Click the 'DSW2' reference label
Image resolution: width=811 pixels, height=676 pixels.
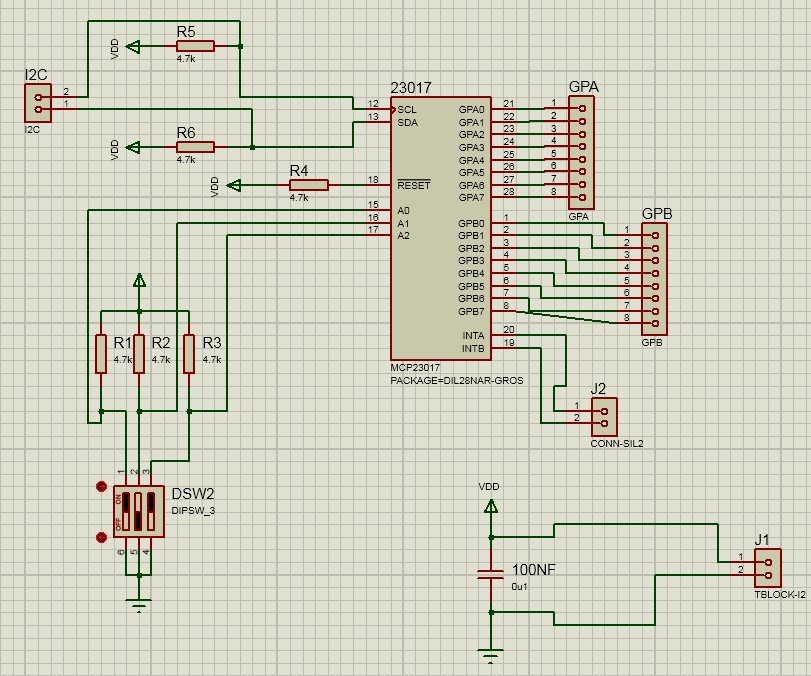[193, 493]
